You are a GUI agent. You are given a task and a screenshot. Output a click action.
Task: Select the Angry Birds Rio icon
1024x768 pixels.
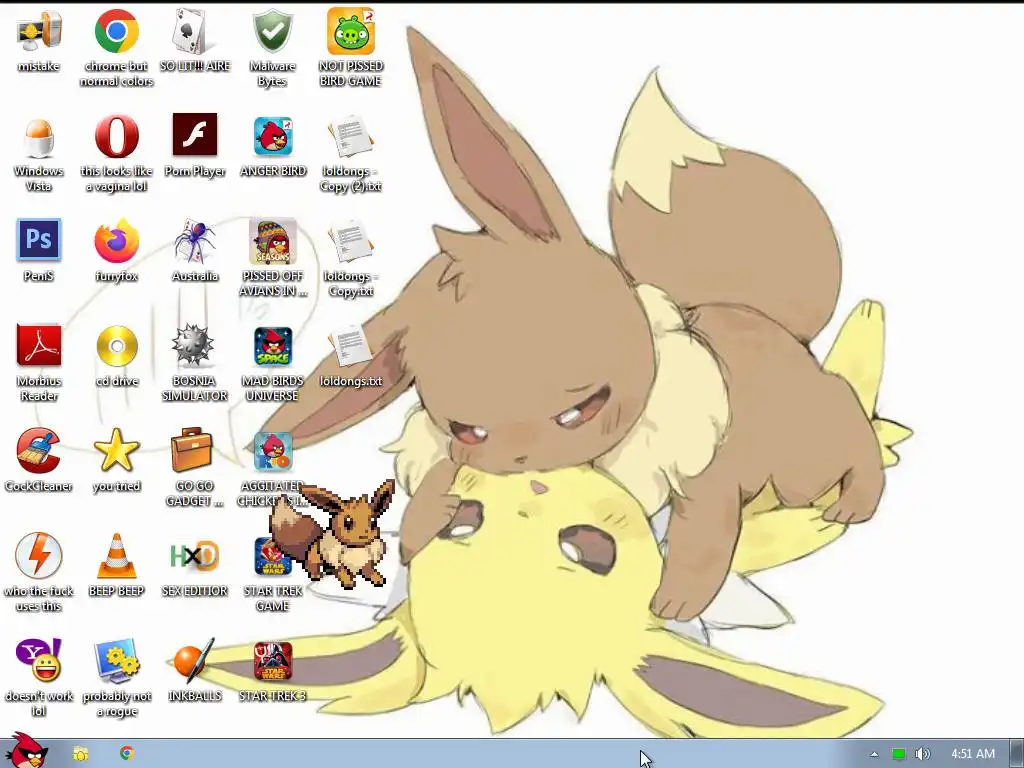click(273, 452)
